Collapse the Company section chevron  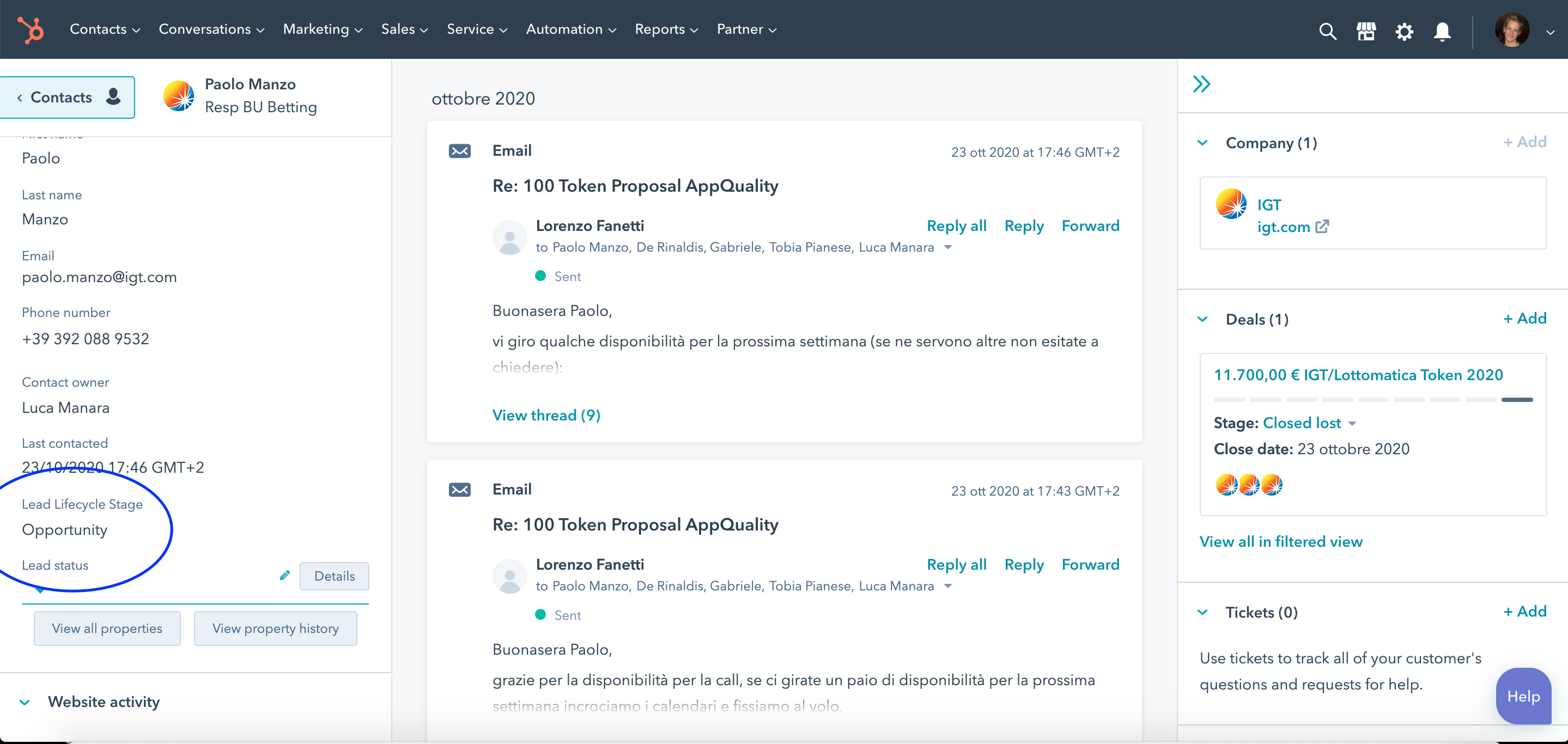[1202, 143]
